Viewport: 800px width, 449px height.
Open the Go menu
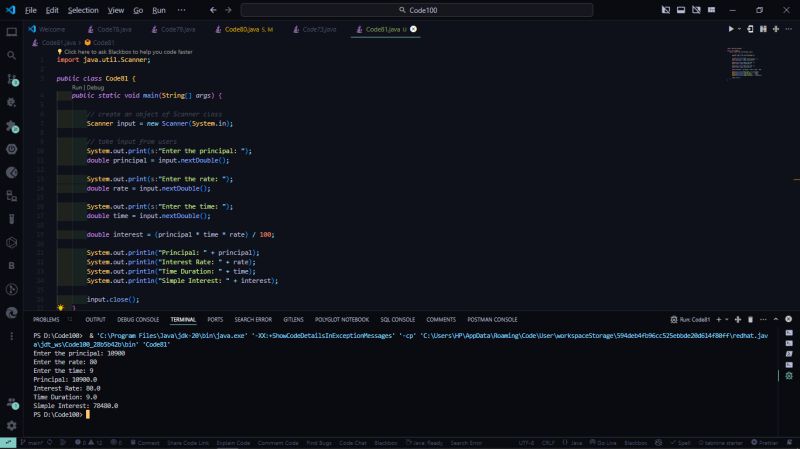(x=138, y=10)
